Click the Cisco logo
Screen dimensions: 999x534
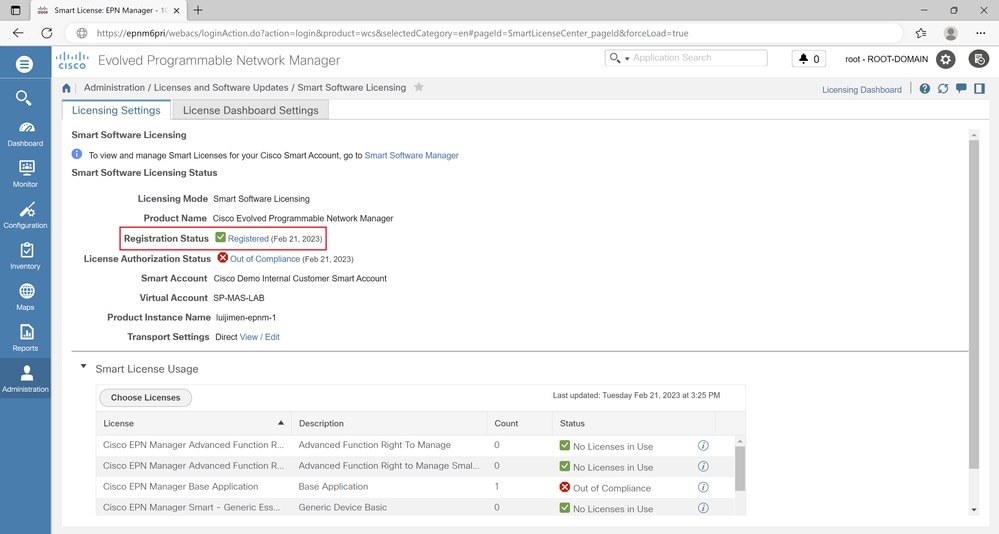(x=71, y=61)
